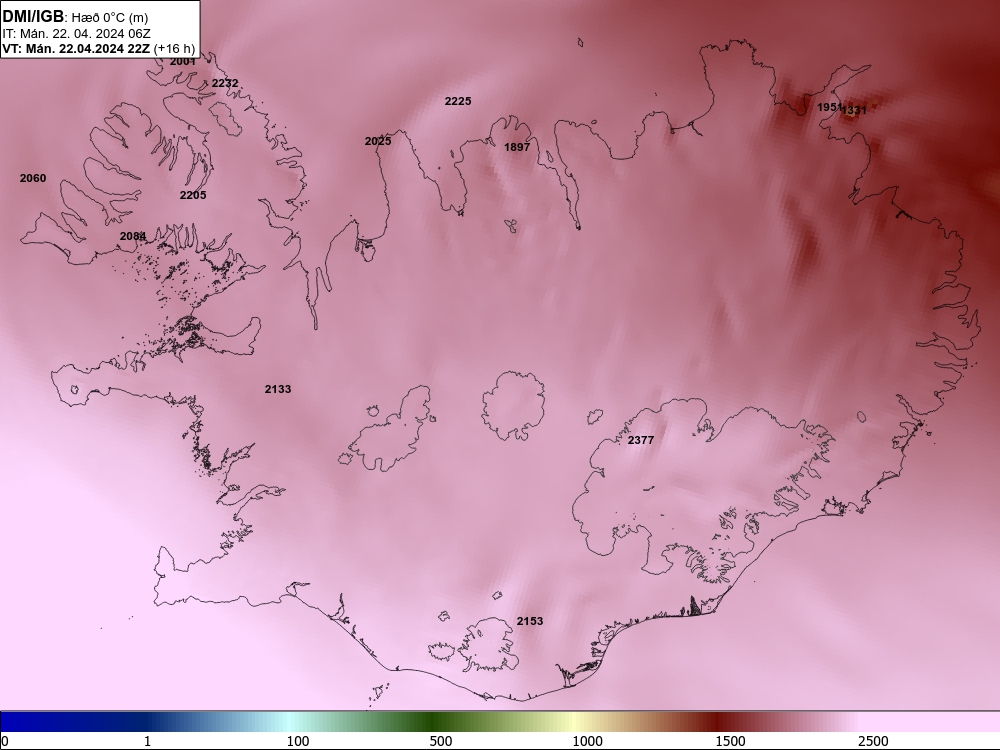Click the 2025 value label
This screenshot has height=750, width=1000.
pos(378,141)
